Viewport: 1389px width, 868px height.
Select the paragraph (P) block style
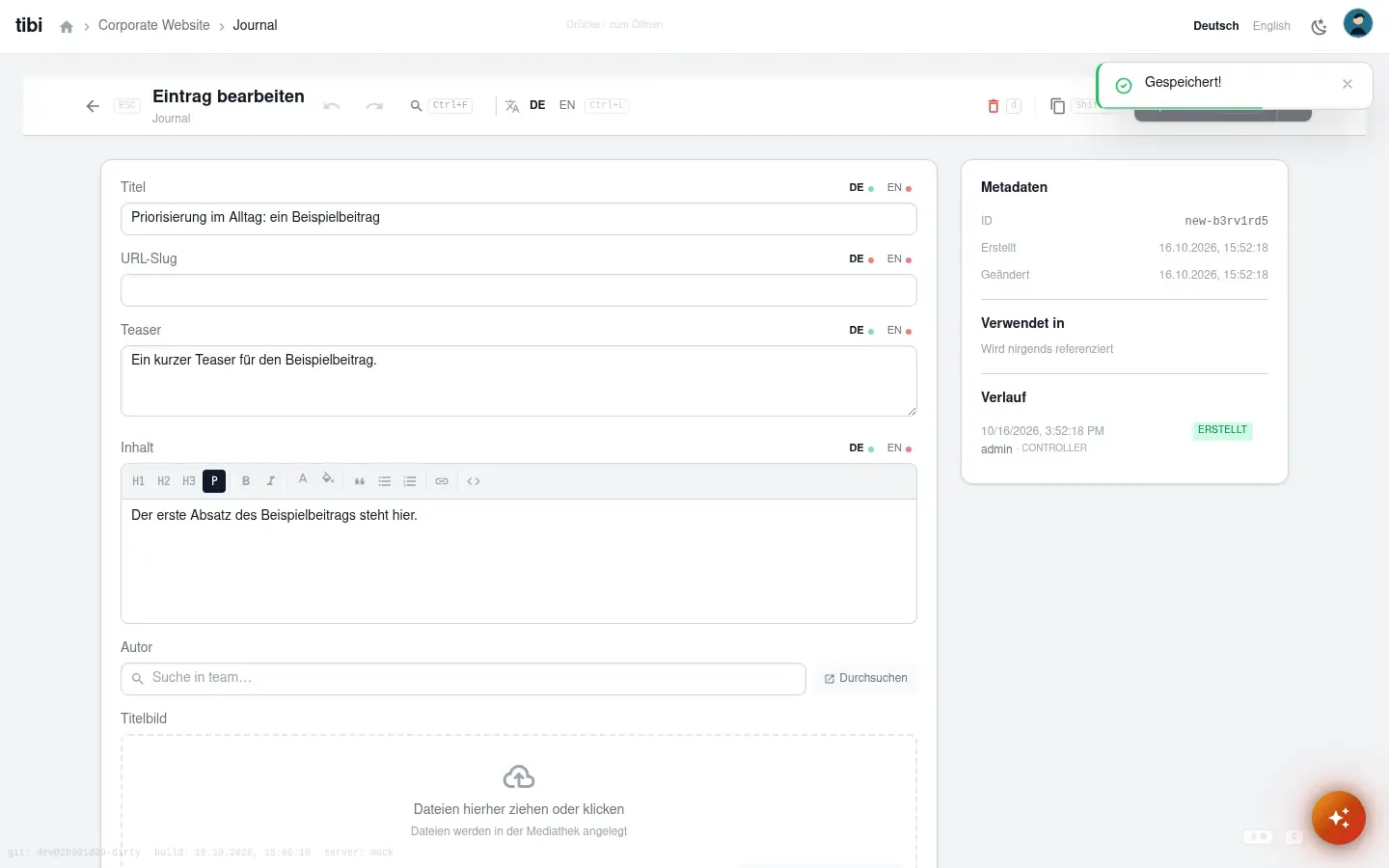coord(214,481)
